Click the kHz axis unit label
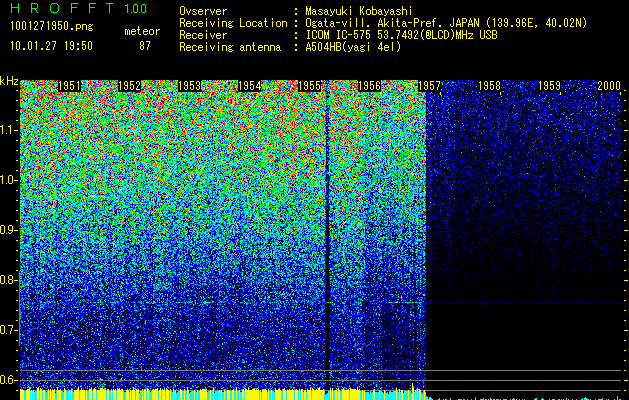Screen dimensions: 629x400 tap(9, 81)
